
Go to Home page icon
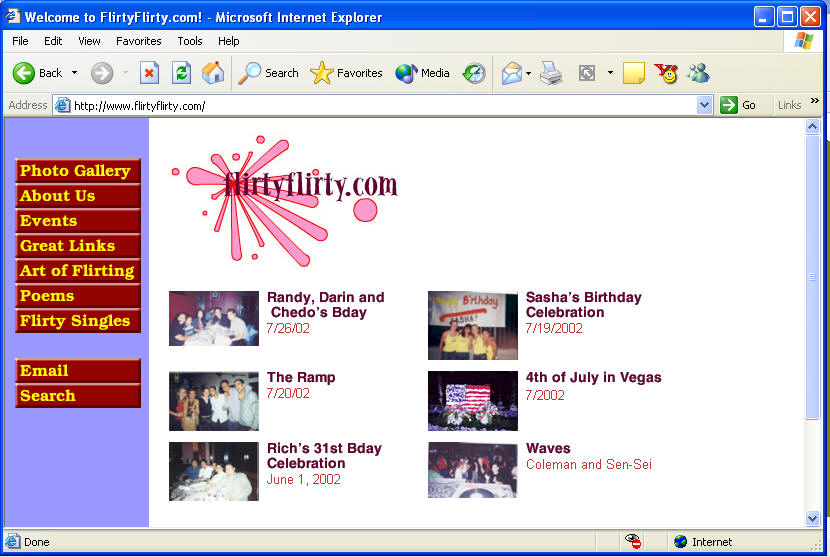click(x=213, y=73)
